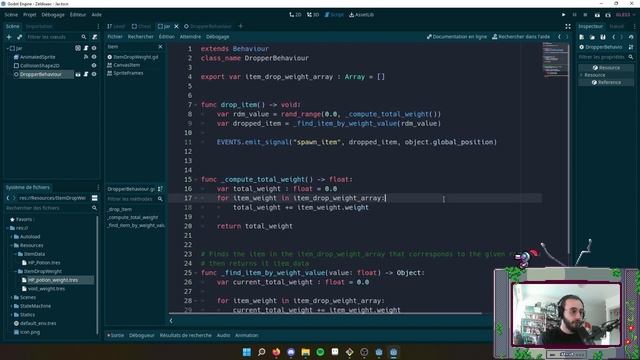Collapse the jar root node
640x360 pixels.
tap(8, 48)
